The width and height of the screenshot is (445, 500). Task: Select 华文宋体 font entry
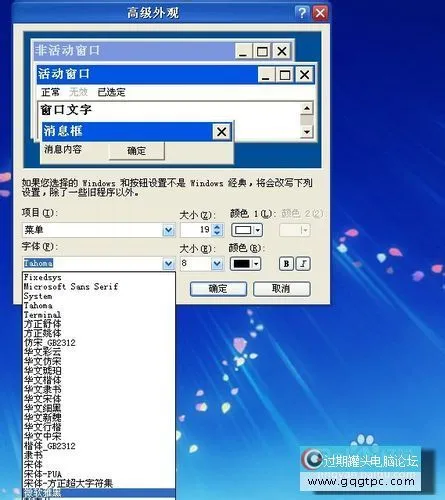point(99,399)
